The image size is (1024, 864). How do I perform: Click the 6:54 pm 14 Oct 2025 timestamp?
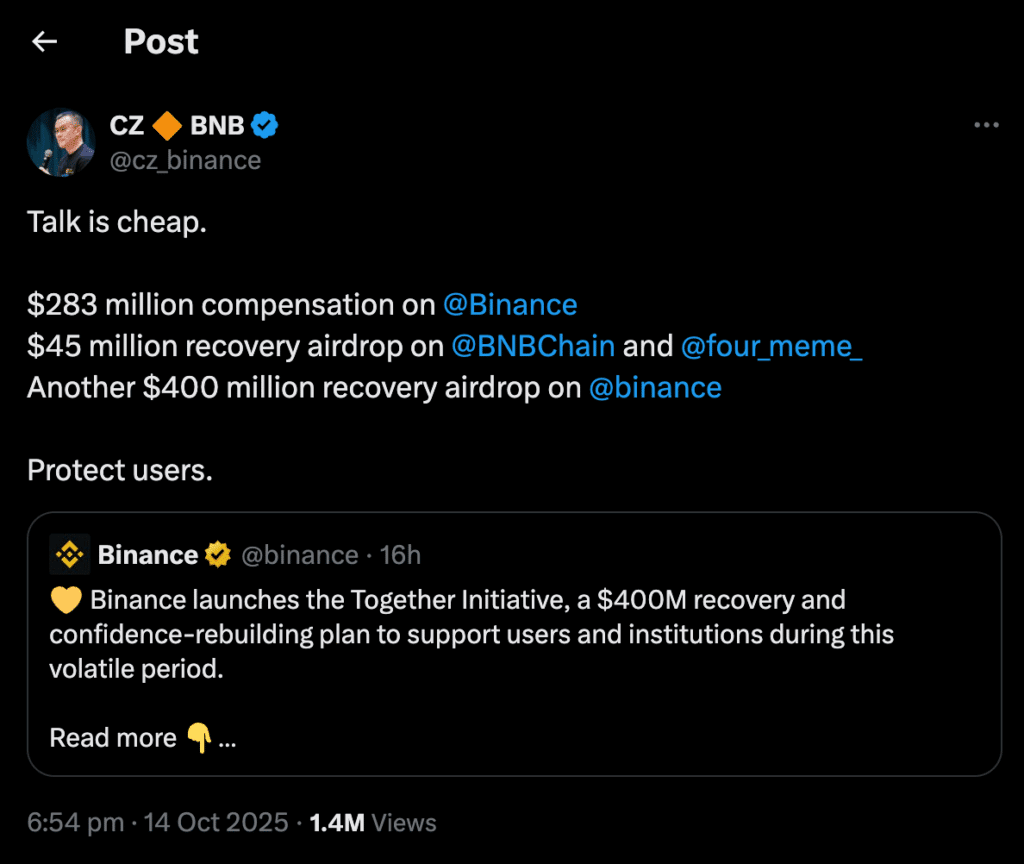point(156,823)
